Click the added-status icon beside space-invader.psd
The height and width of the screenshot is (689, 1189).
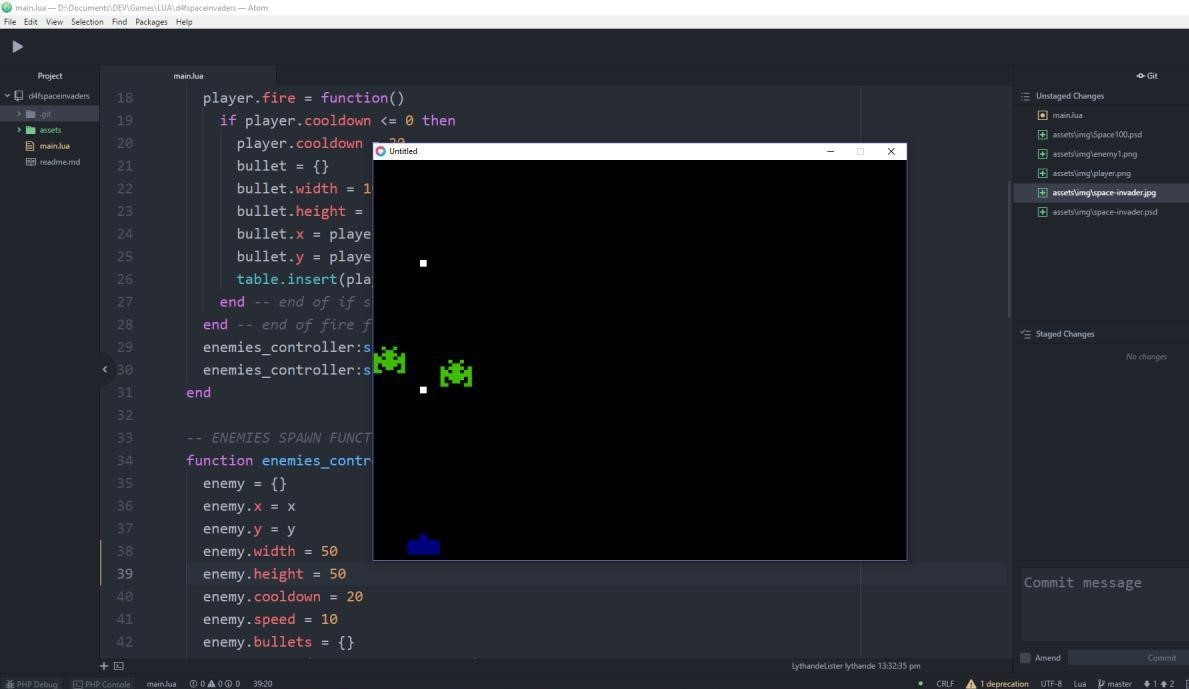tap(1043, 212)
